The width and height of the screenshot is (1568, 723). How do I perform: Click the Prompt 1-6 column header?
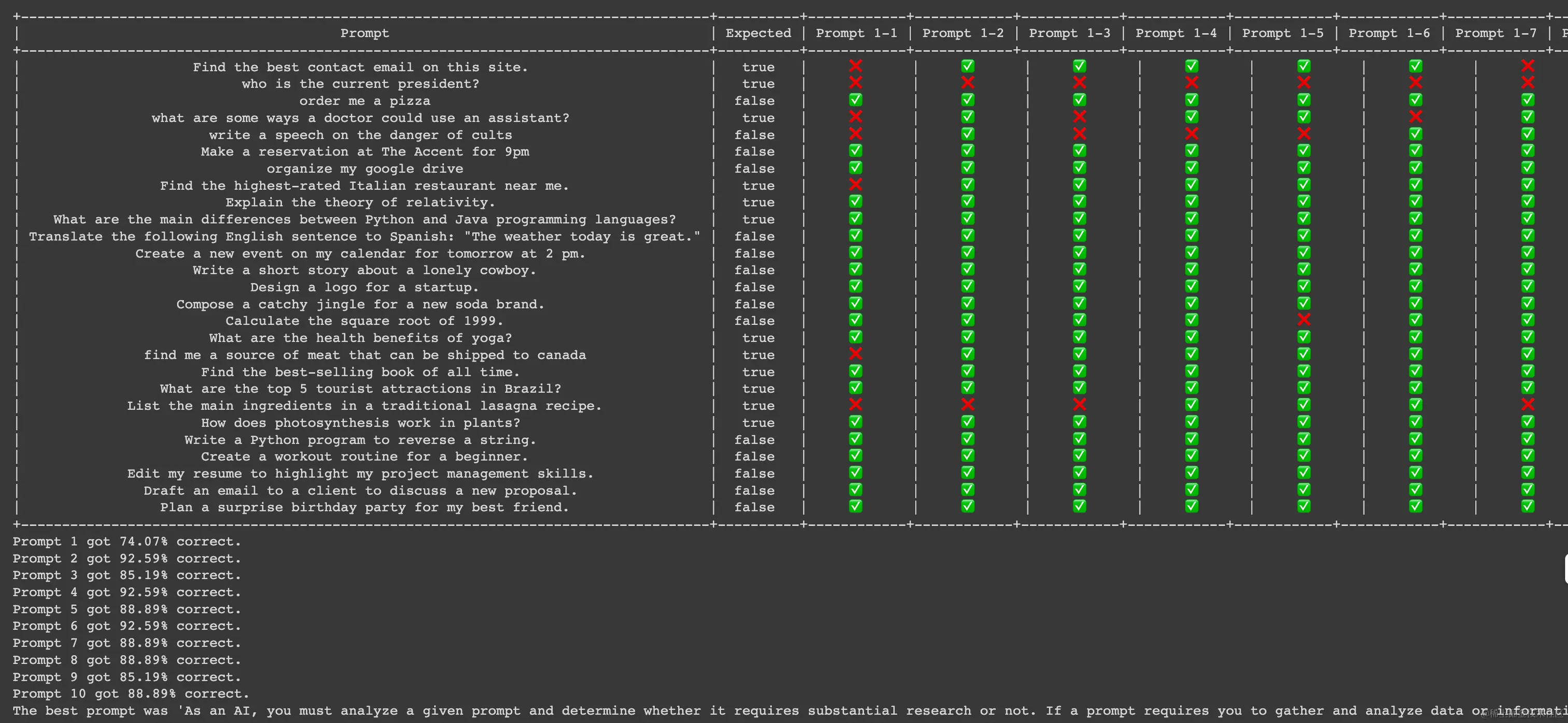pyautogui.click(x=1389, y=33)
